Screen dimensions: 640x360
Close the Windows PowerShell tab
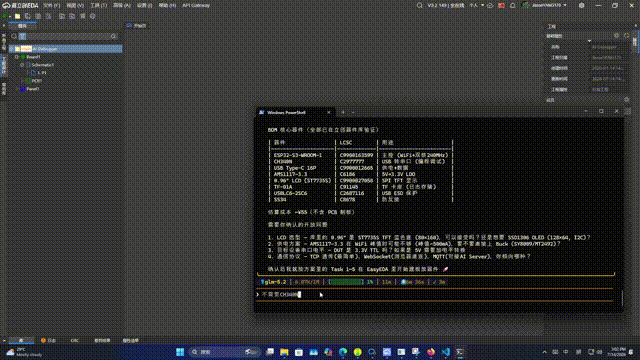329,113
